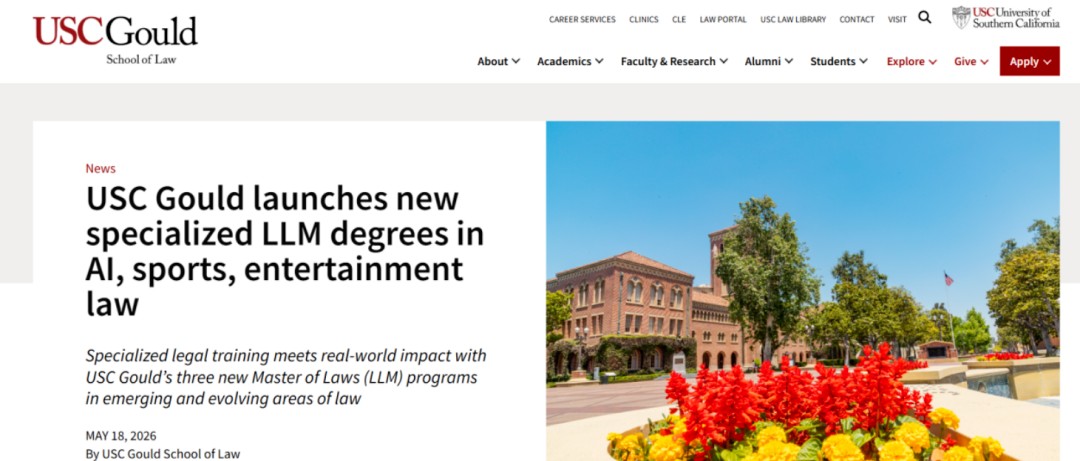Screen dimensions: 1080x461
Task: Open University of Southern California shield logo
Action: coord(1006,17)
